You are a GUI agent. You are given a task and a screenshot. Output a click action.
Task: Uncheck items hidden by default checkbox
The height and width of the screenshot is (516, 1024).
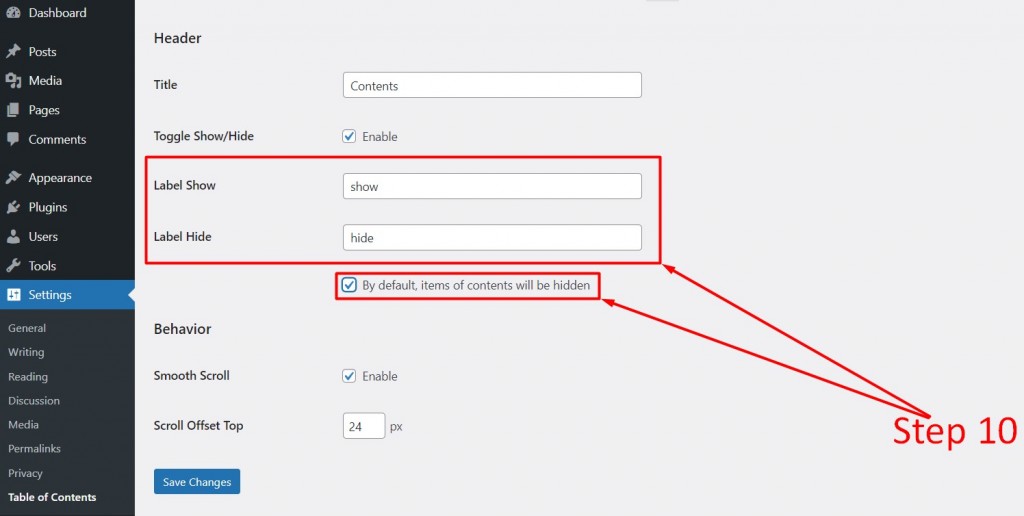pos(349,285)
